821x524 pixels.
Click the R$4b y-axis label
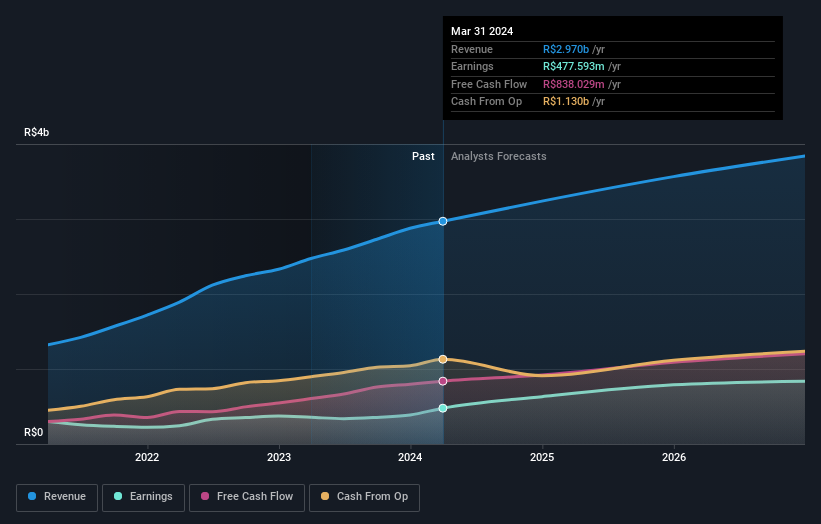(37, 132)
